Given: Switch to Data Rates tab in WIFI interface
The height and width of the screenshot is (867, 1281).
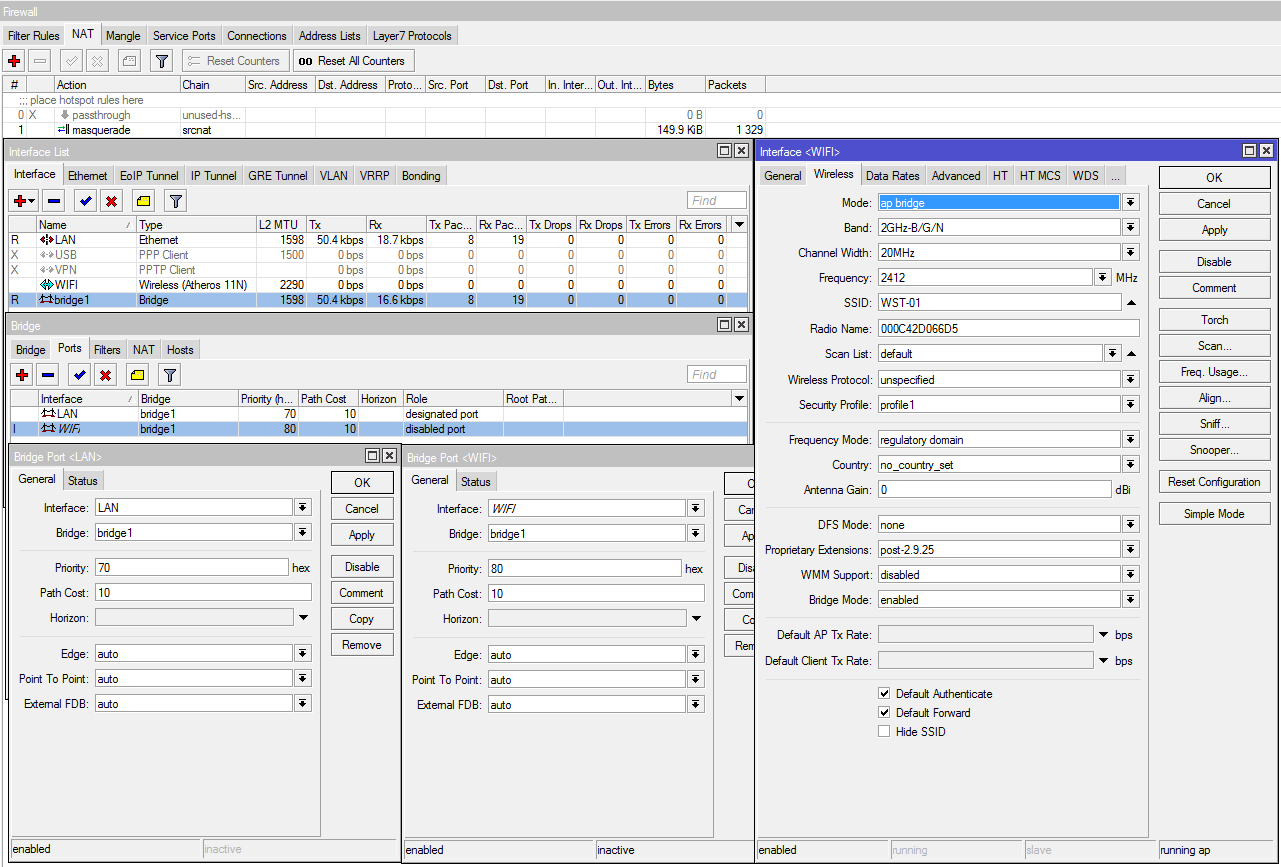Looking at the screenshot, I should (x=892, y=175).
